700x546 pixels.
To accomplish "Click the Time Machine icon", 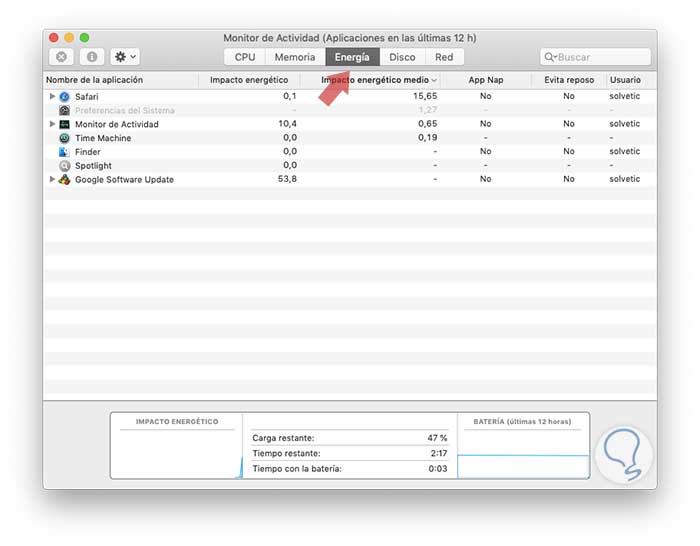I will click(64, 138).
